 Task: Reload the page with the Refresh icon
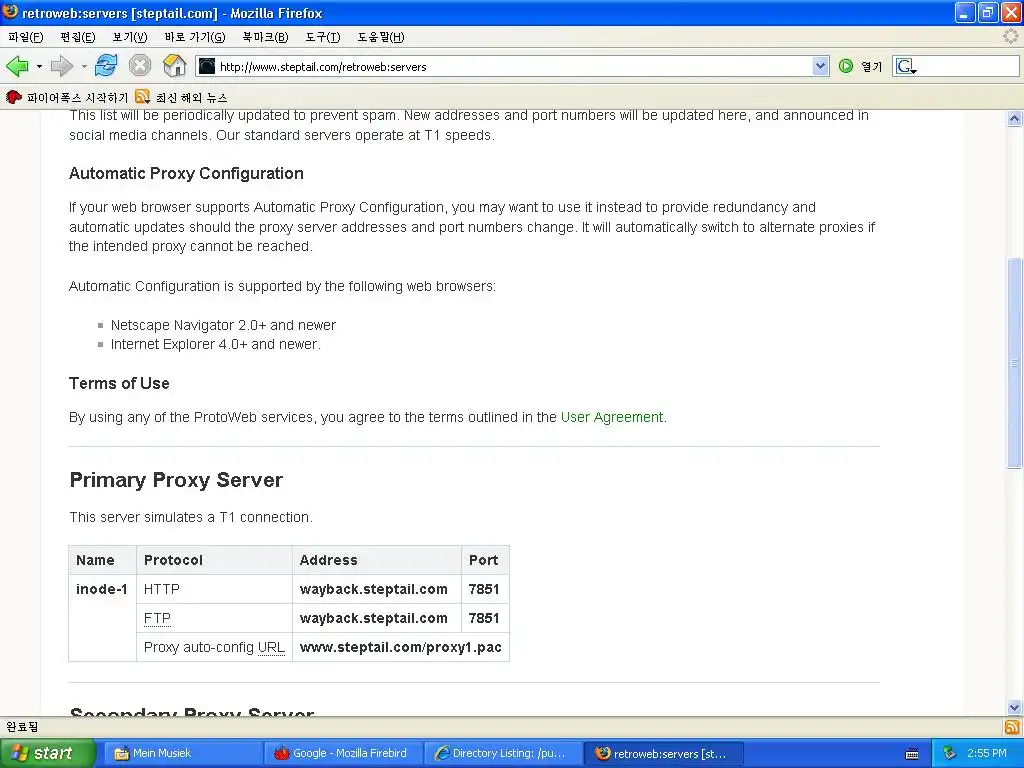(106, 66)
